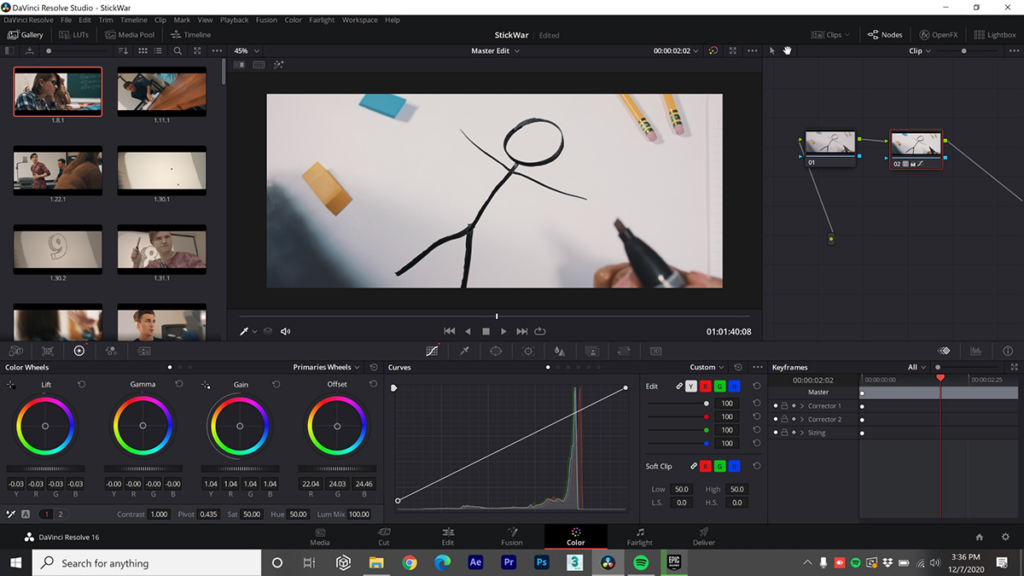
Task: Open the Custom curves dropdown
Action: (707, 367)
